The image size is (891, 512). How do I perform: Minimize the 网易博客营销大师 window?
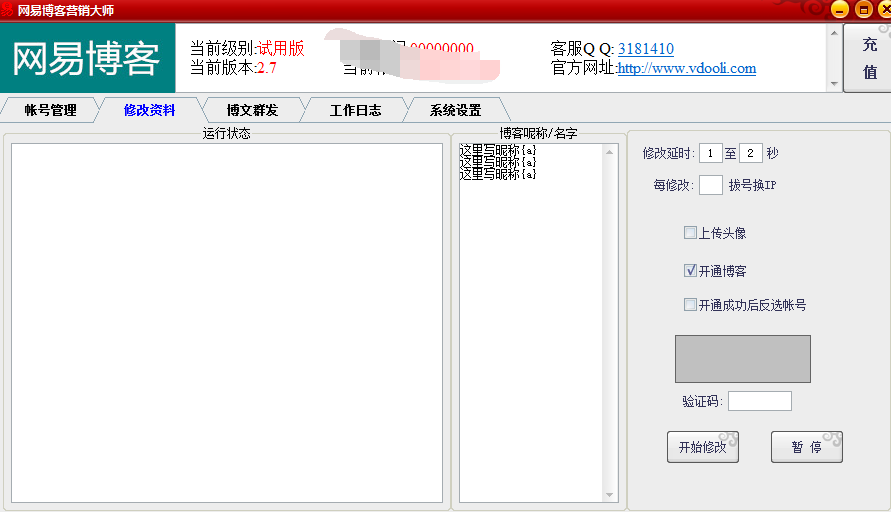[840, 9]
